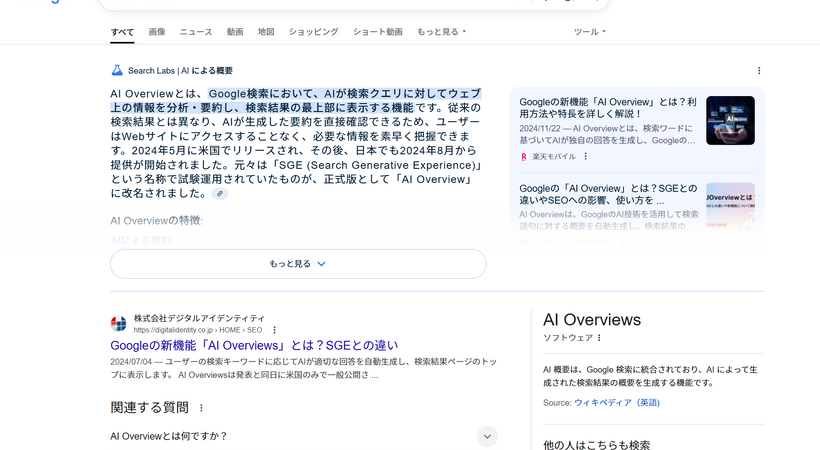Screen dimensions: 820x450
Task: Open three-dot menu beside ソフトウェア label
Action: [x=599, y=338]
